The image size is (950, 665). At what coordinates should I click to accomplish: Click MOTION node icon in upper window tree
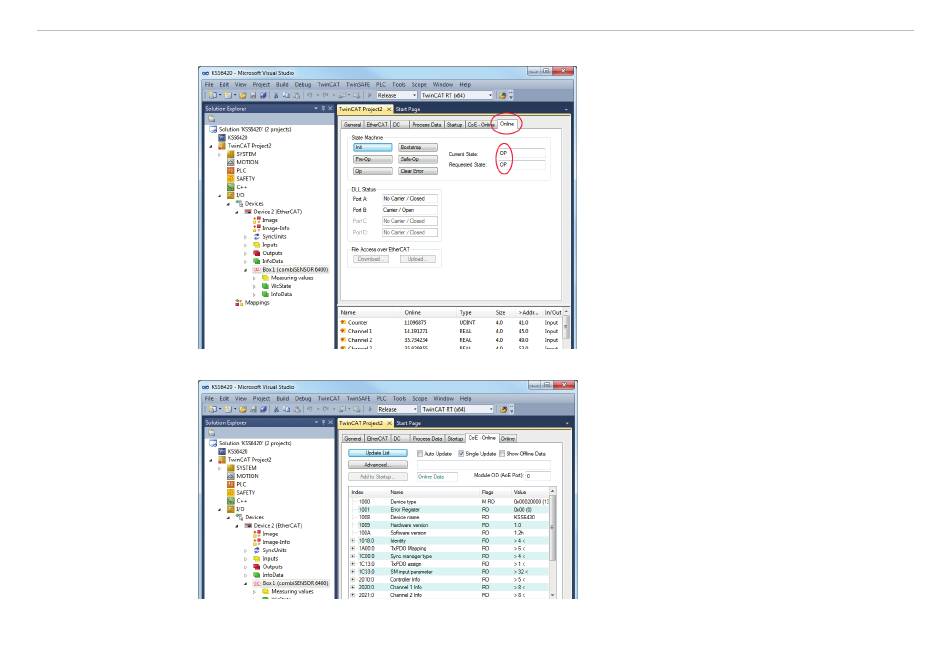[x=230, y=162]
